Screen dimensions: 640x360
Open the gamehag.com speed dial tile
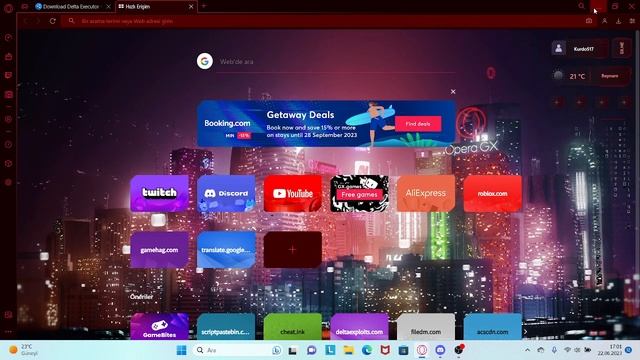[160, 250]
